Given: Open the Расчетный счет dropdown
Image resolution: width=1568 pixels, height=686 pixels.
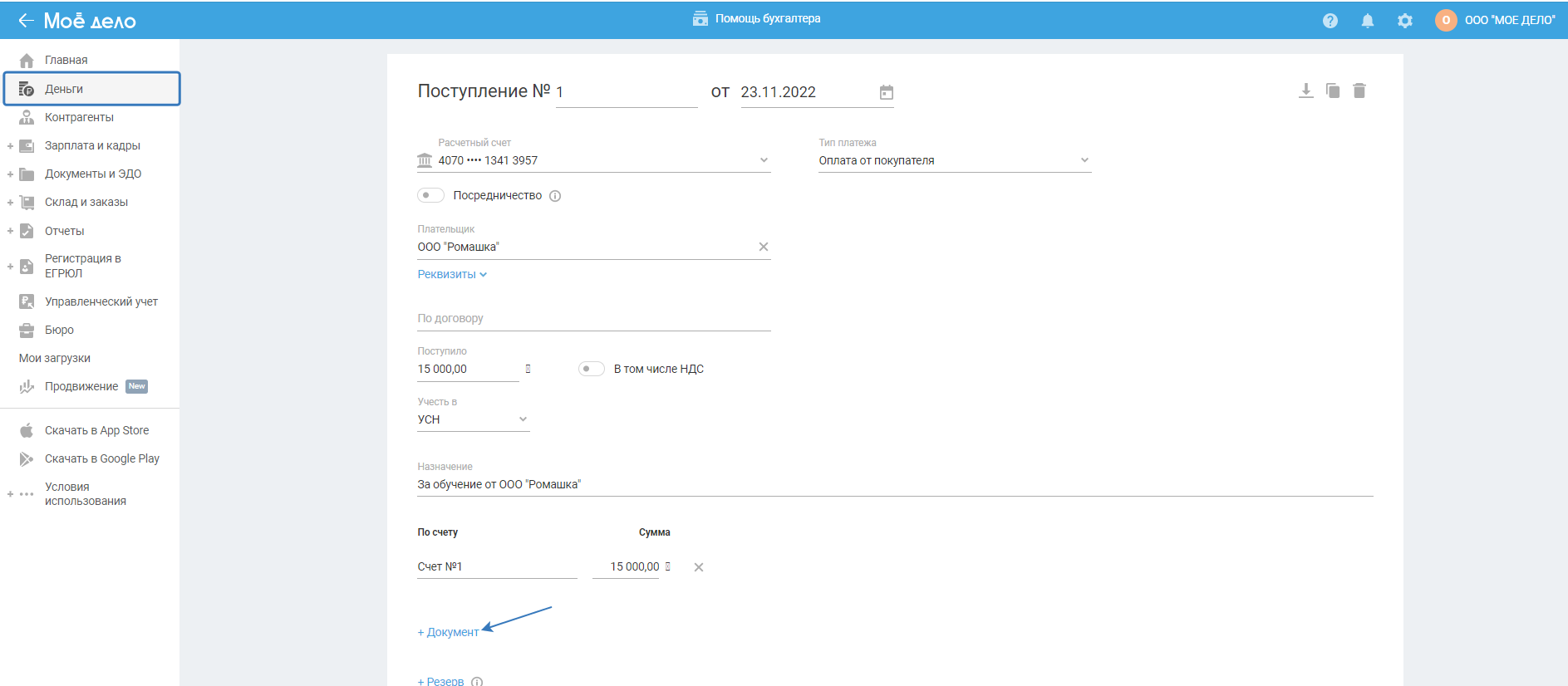Looking at the screenshot, I should (x=764, y=160).
